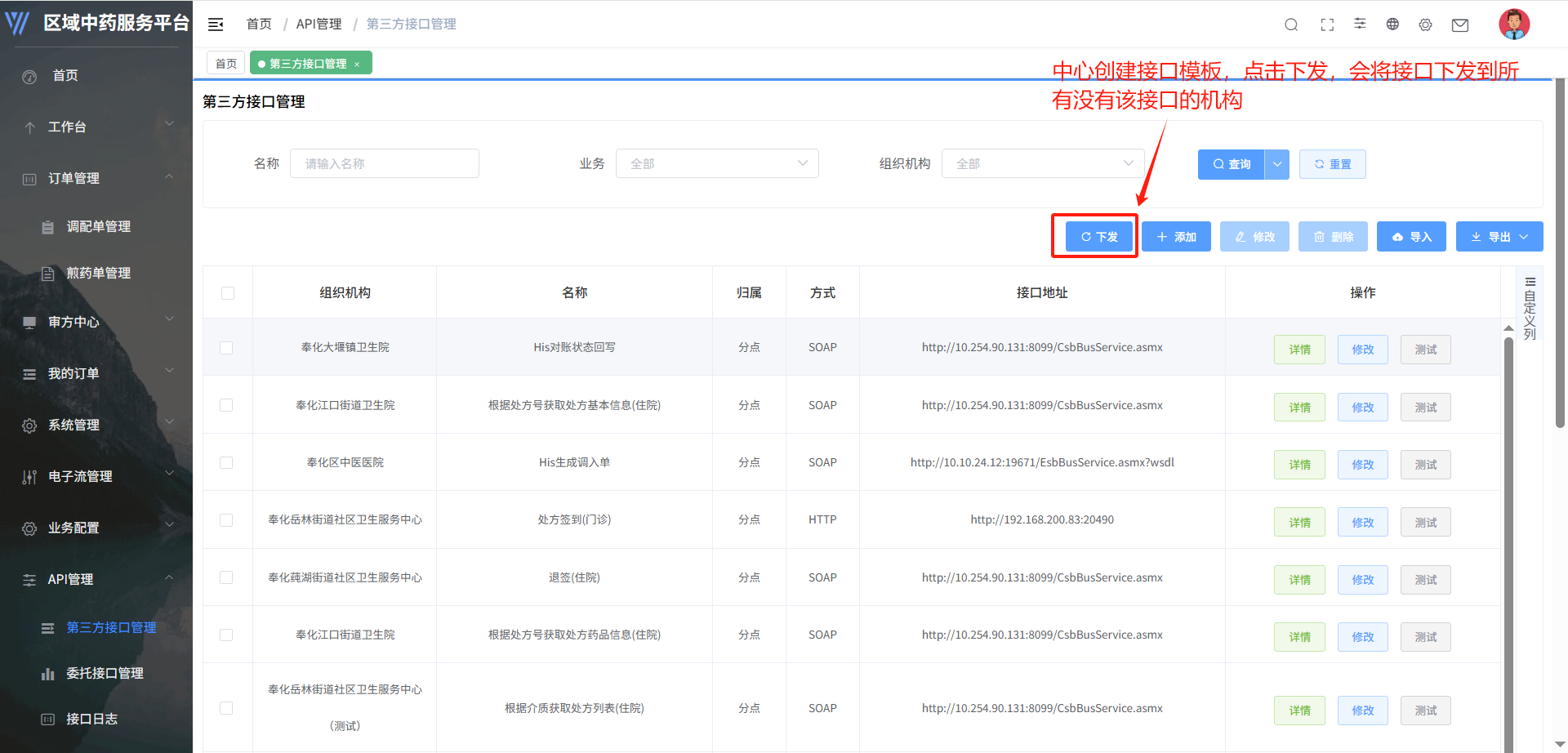Click the 审方中心 monitor icon
The image size is (1568, 753).
pos(29,323)
